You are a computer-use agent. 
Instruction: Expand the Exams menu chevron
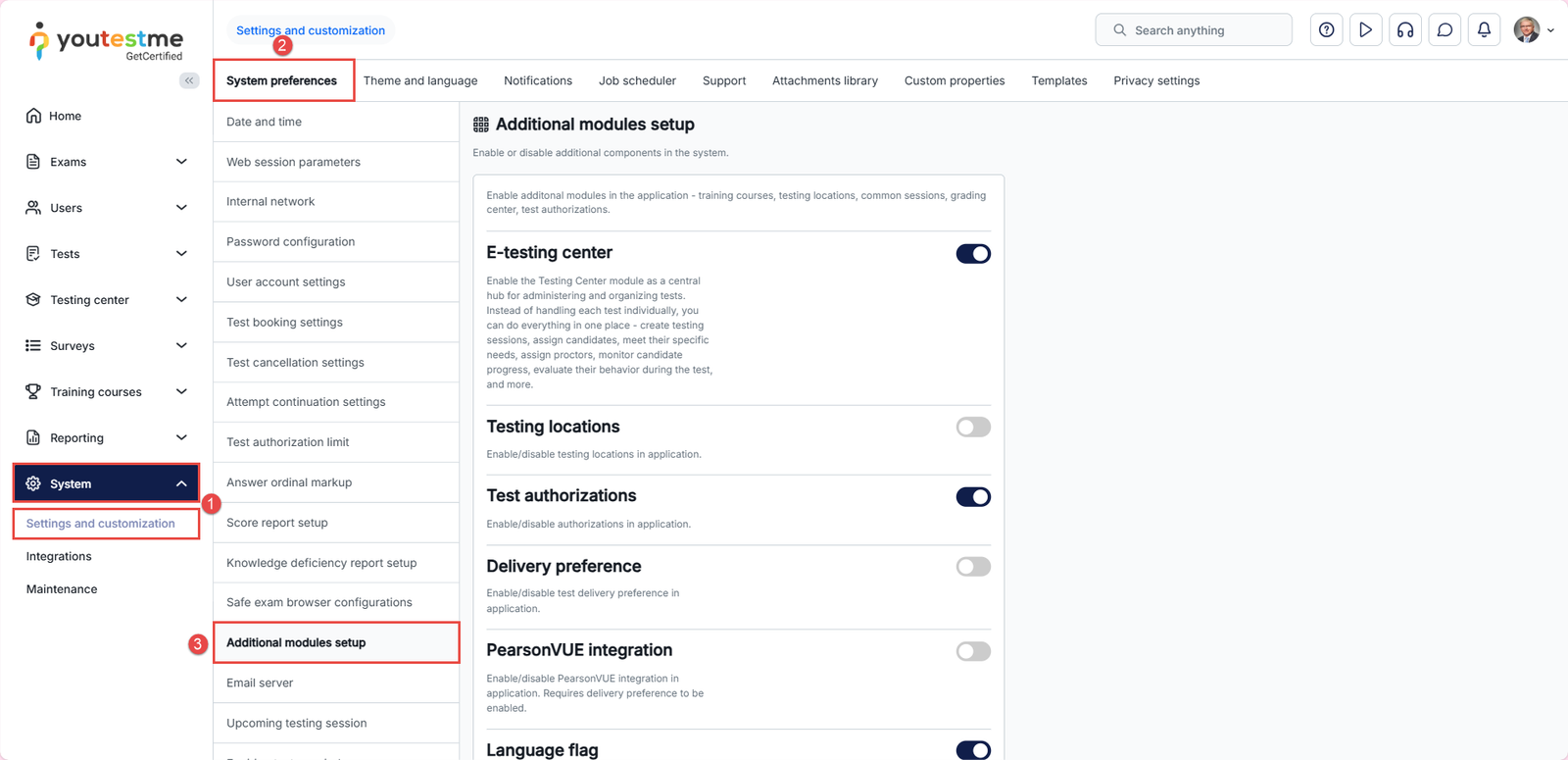181,162
